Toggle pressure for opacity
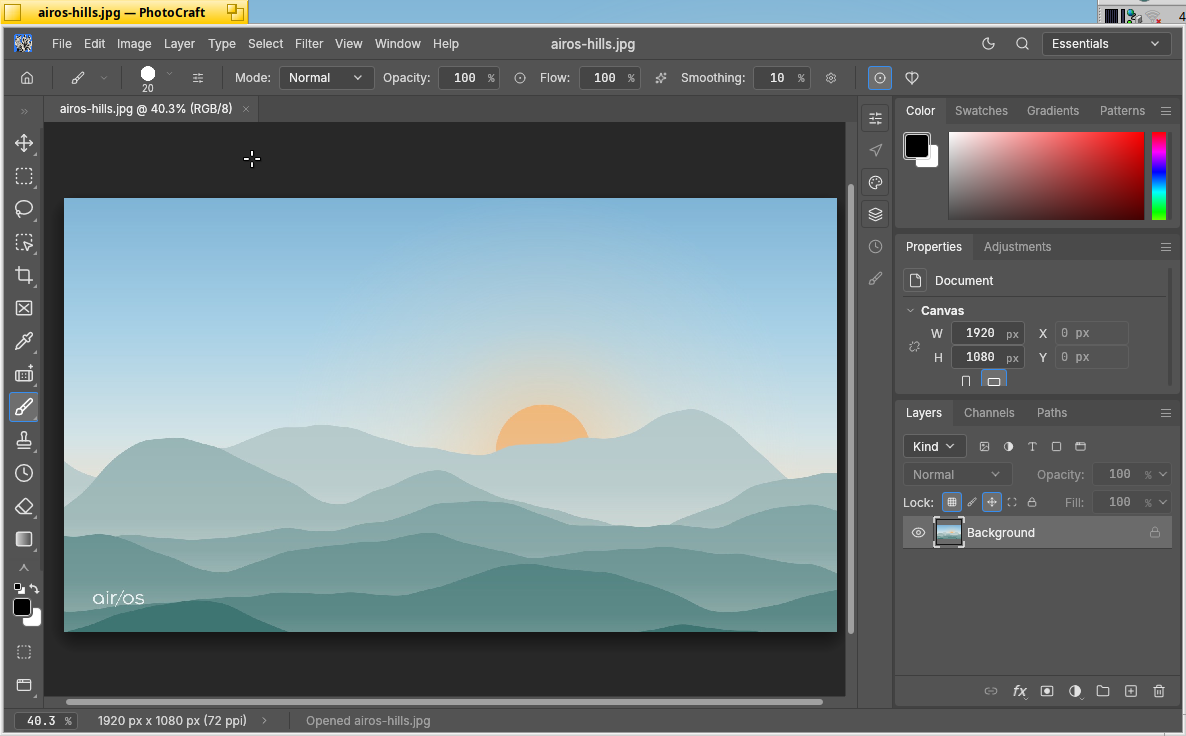Screen dimensions: 1186x736 pyautogui.click(x=520, y=78)
